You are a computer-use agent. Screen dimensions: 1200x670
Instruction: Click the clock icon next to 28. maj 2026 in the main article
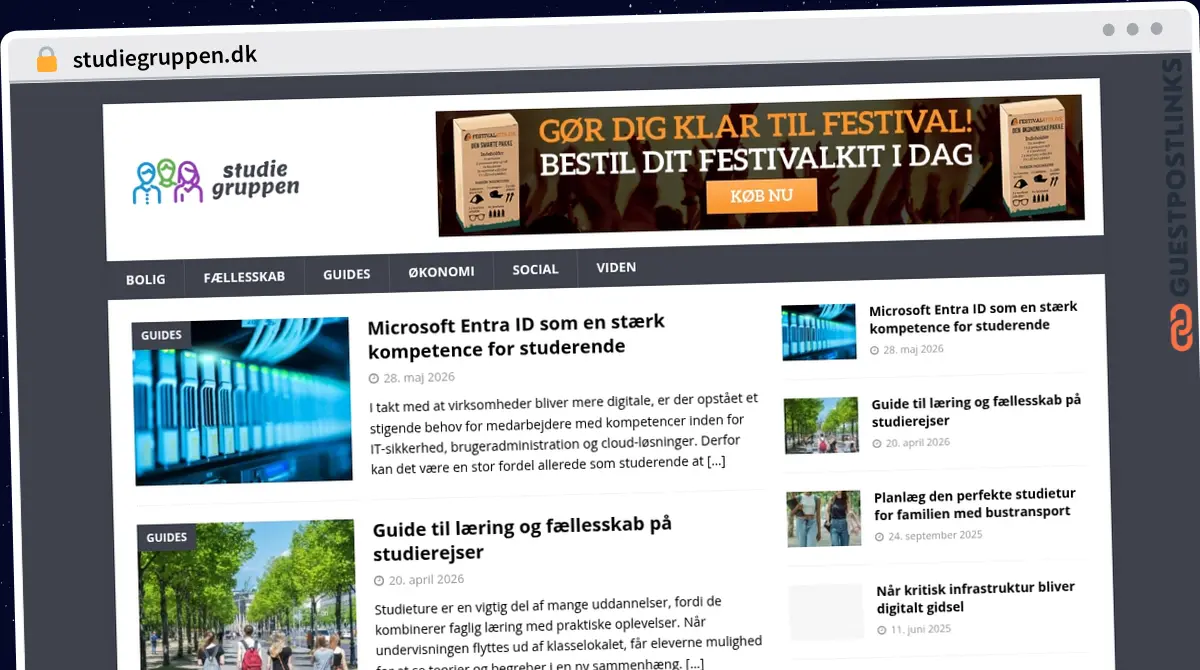374,378
